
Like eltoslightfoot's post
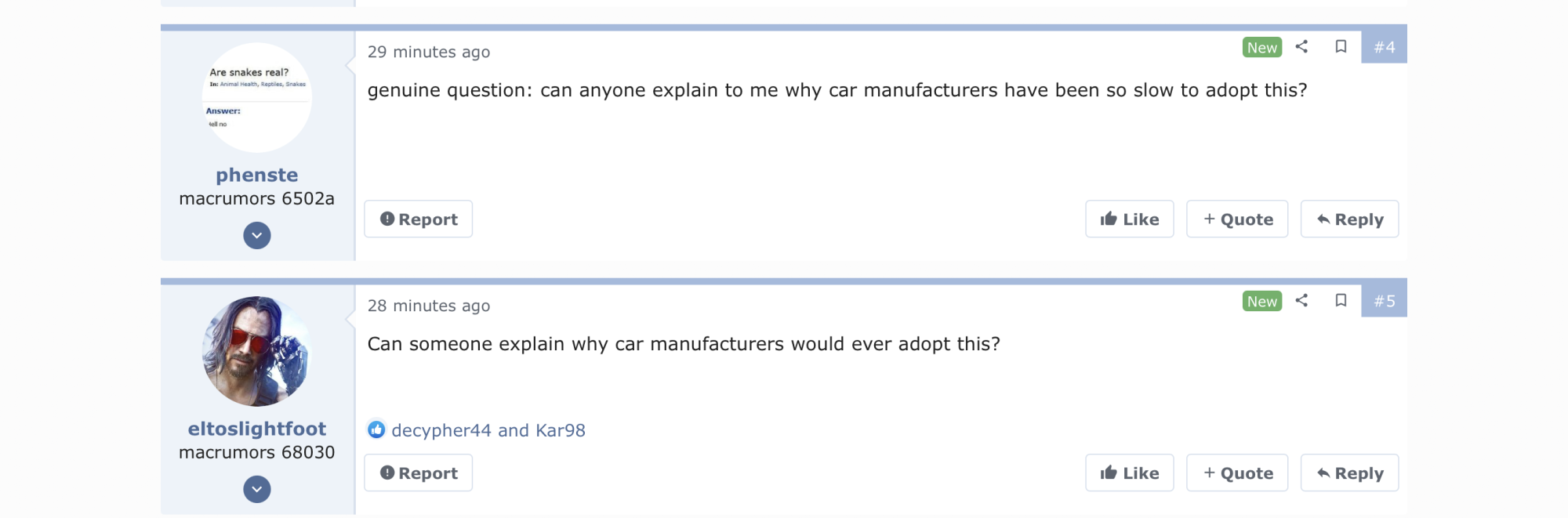(1129, 473)
